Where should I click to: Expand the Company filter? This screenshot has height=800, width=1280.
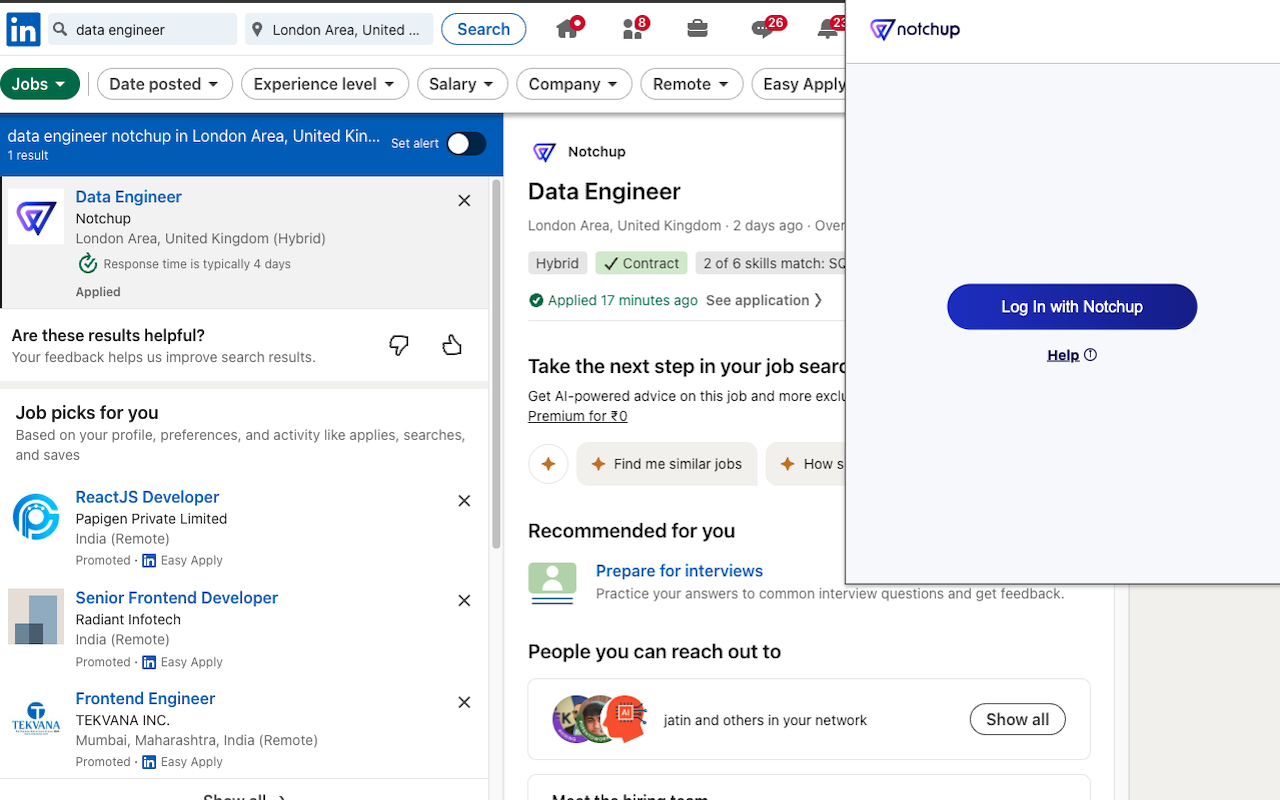tap(574, 84)
